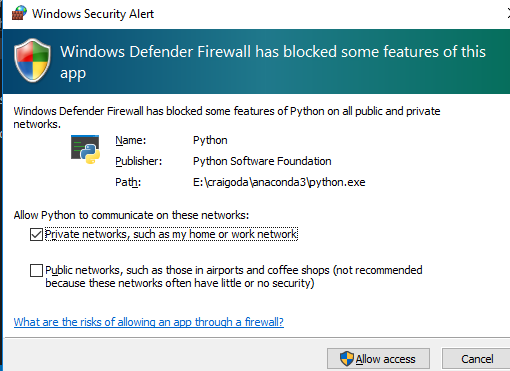Click the Cancel button
The image size is (510, 371).
477,359
